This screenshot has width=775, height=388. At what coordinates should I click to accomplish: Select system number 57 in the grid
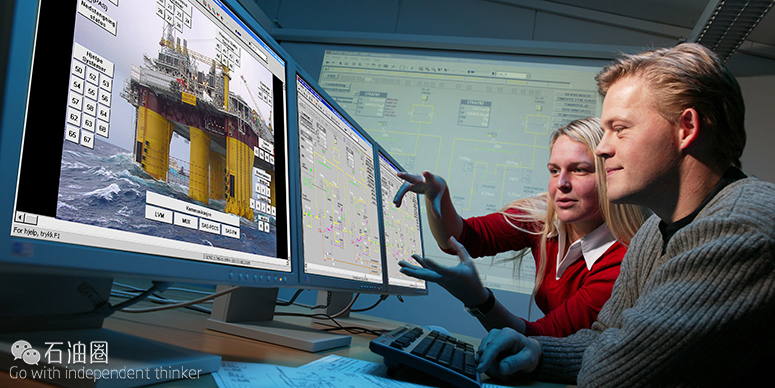point(75,101)
